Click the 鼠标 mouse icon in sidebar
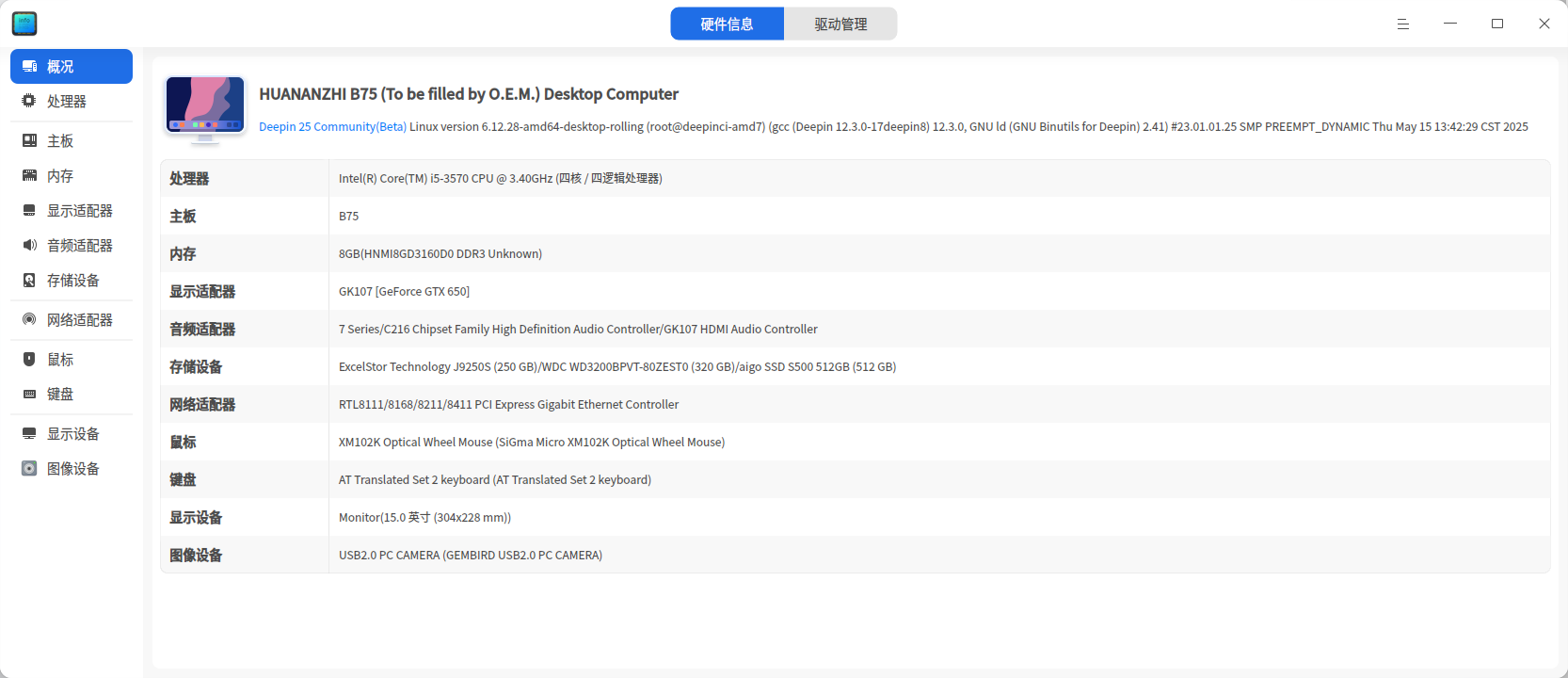1568x678 pixels. click(29, 360)
